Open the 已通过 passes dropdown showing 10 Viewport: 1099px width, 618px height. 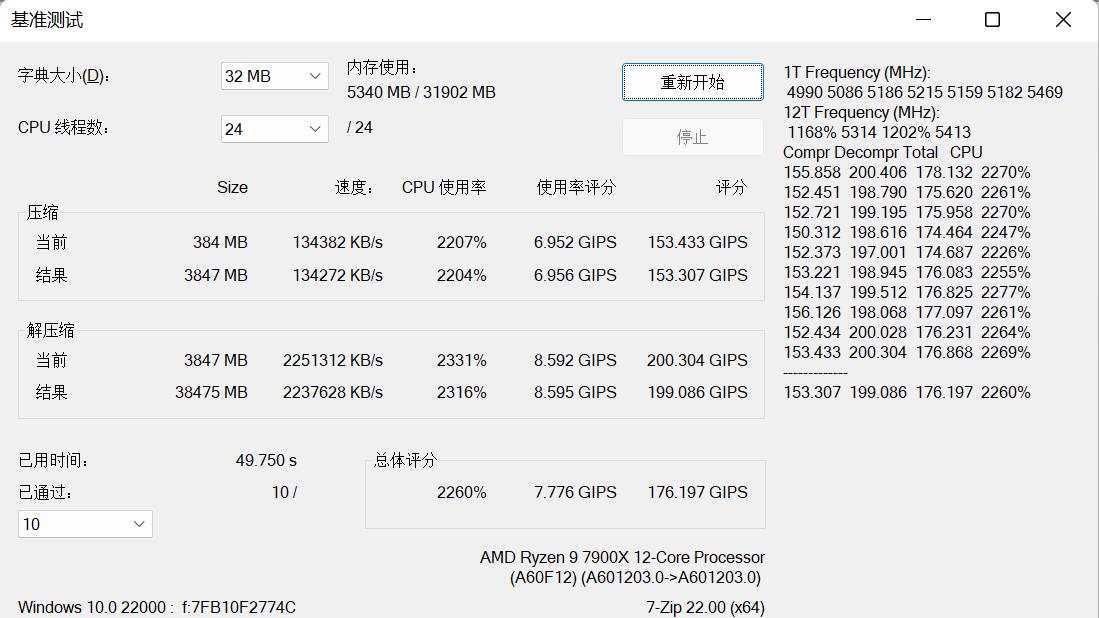click(84, 523)
